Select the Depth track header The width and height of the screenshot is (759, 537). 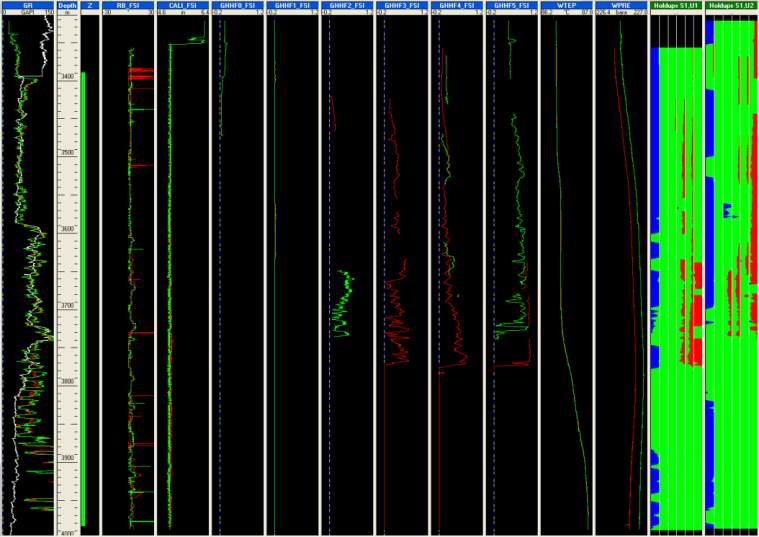click(67, 5)
